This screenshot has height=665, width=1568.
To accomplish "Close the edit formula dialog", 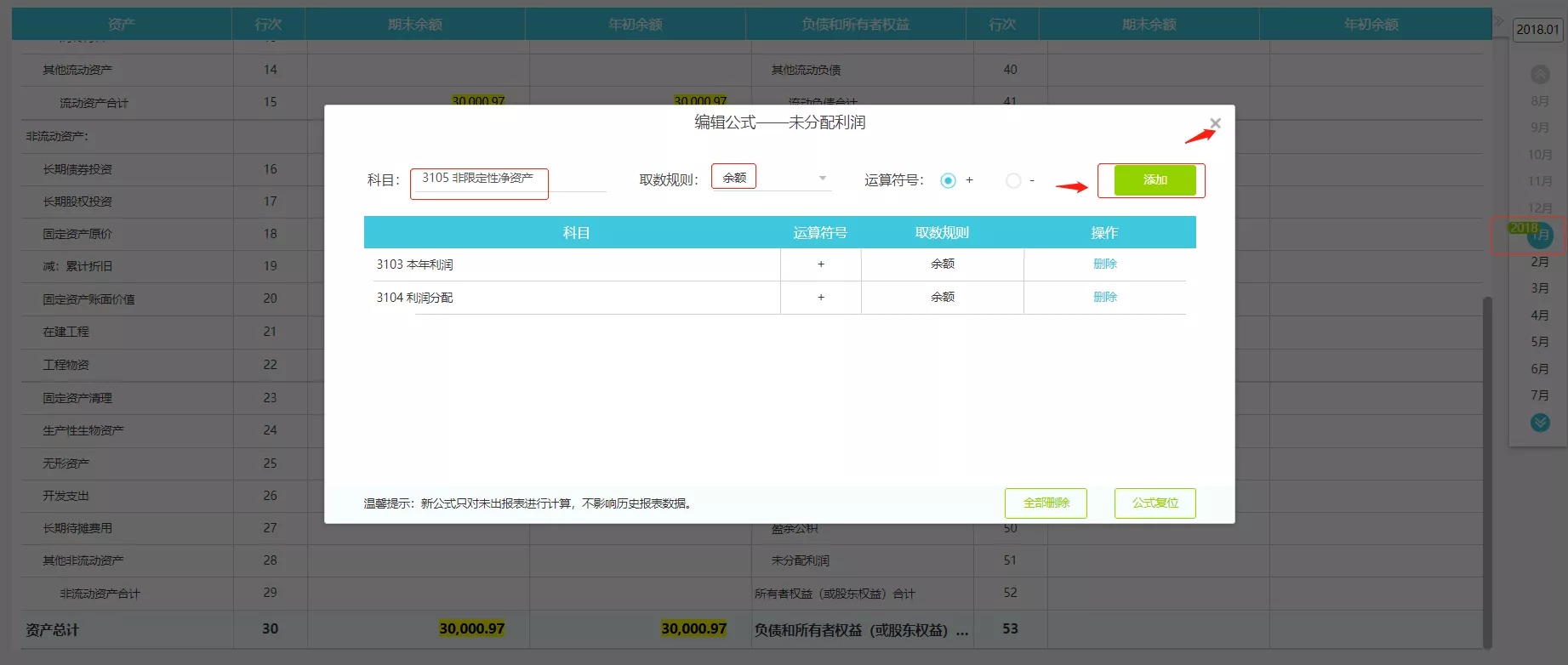I will coord(1215,123).
